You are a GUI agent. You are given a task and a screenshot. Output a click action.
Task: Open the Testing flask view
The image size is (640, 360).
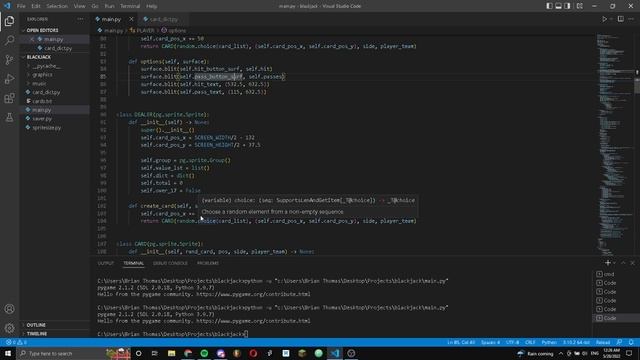9,118
